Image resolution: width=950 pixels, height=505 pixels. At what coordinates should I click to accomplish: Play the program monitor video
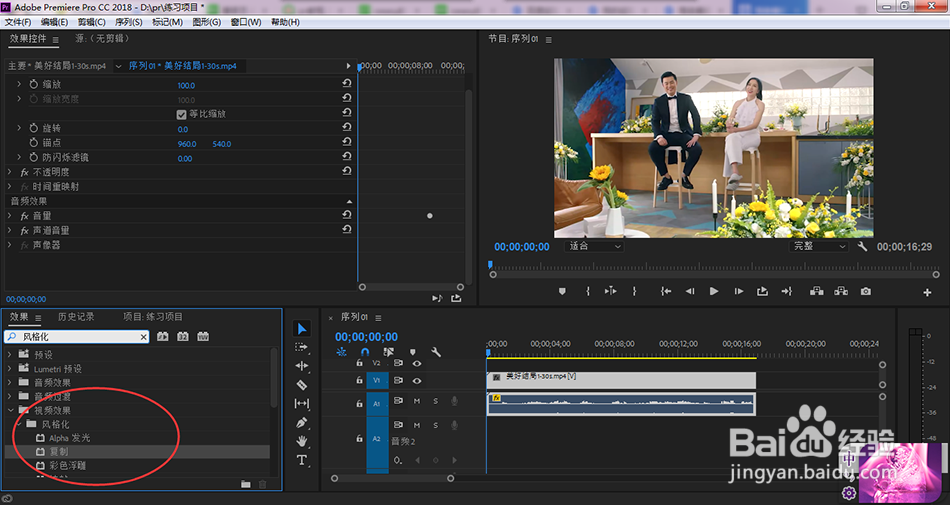pos(714,291)
